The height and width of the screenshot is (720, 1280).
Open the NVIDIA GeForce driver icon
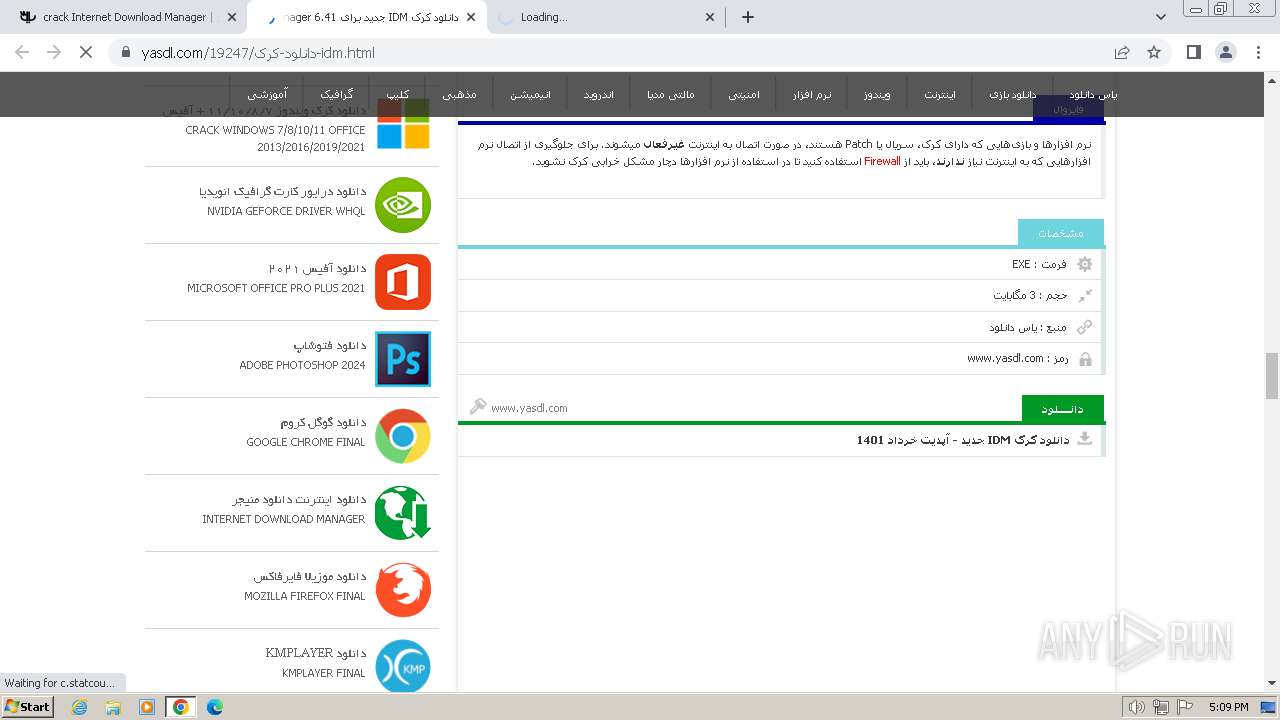pyautogui.click(x=403, y=205)
